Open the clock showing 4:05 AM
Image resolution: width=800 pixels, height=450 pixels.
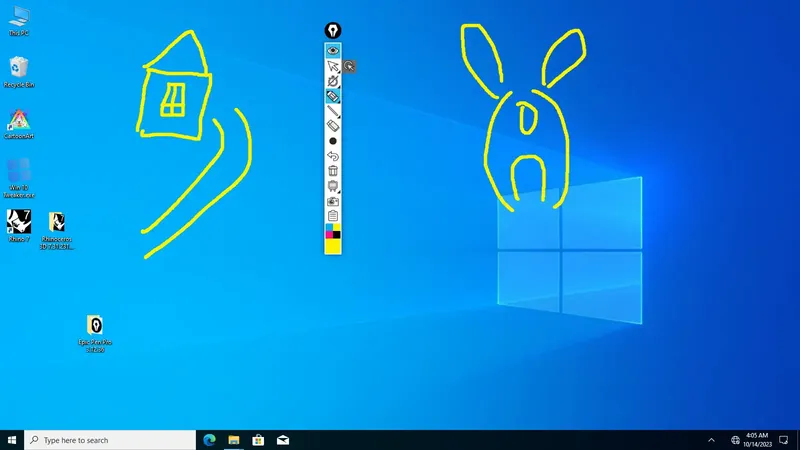coord(757,440)
